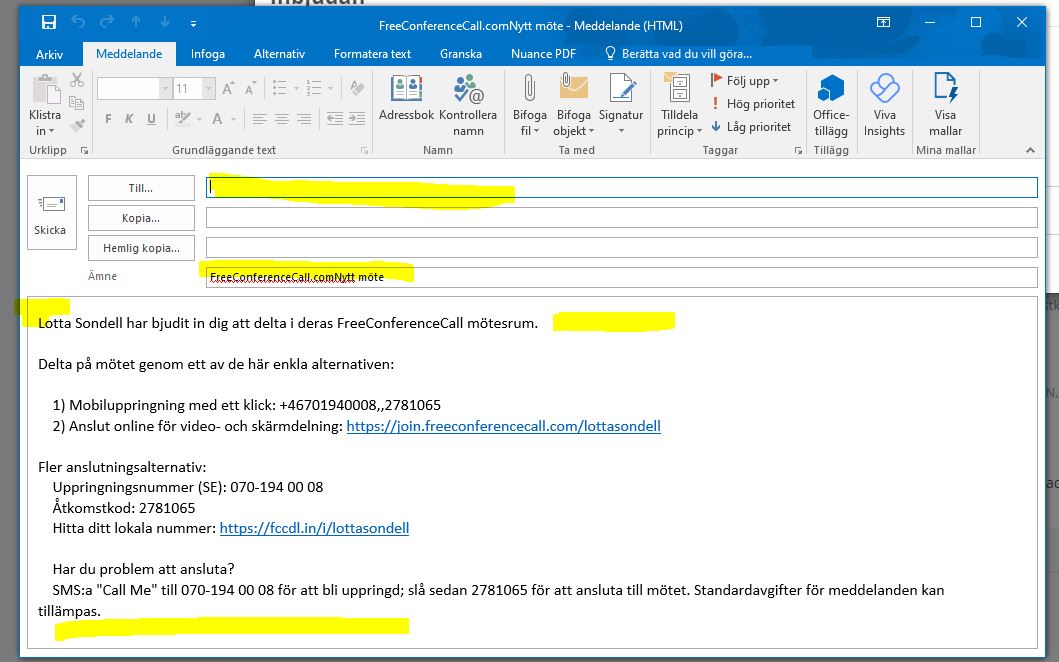This screenshot has height=662, width=1059.
Task: Toggle italic (K) formatting
Action: click(129, 119)
